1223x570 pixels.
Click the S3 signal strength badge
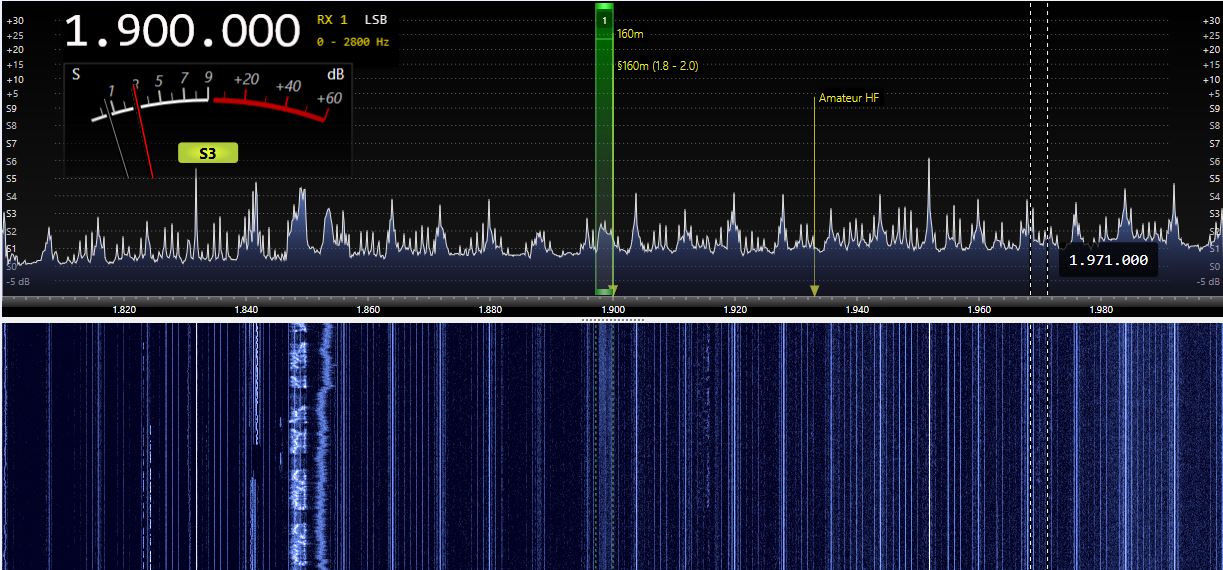208,153
